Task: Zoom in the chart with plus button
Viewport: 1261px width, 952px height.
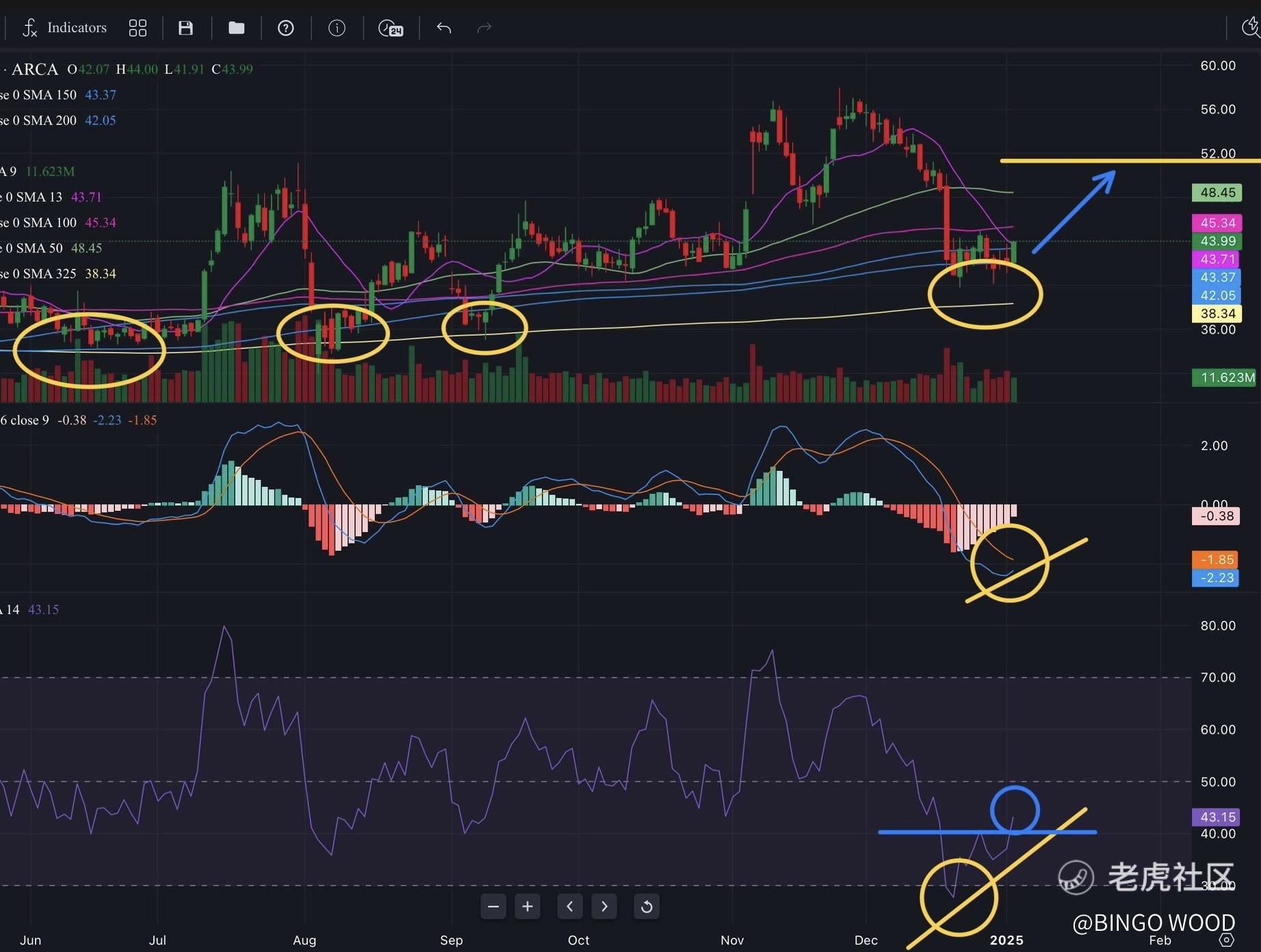Action: coord(528,907)
